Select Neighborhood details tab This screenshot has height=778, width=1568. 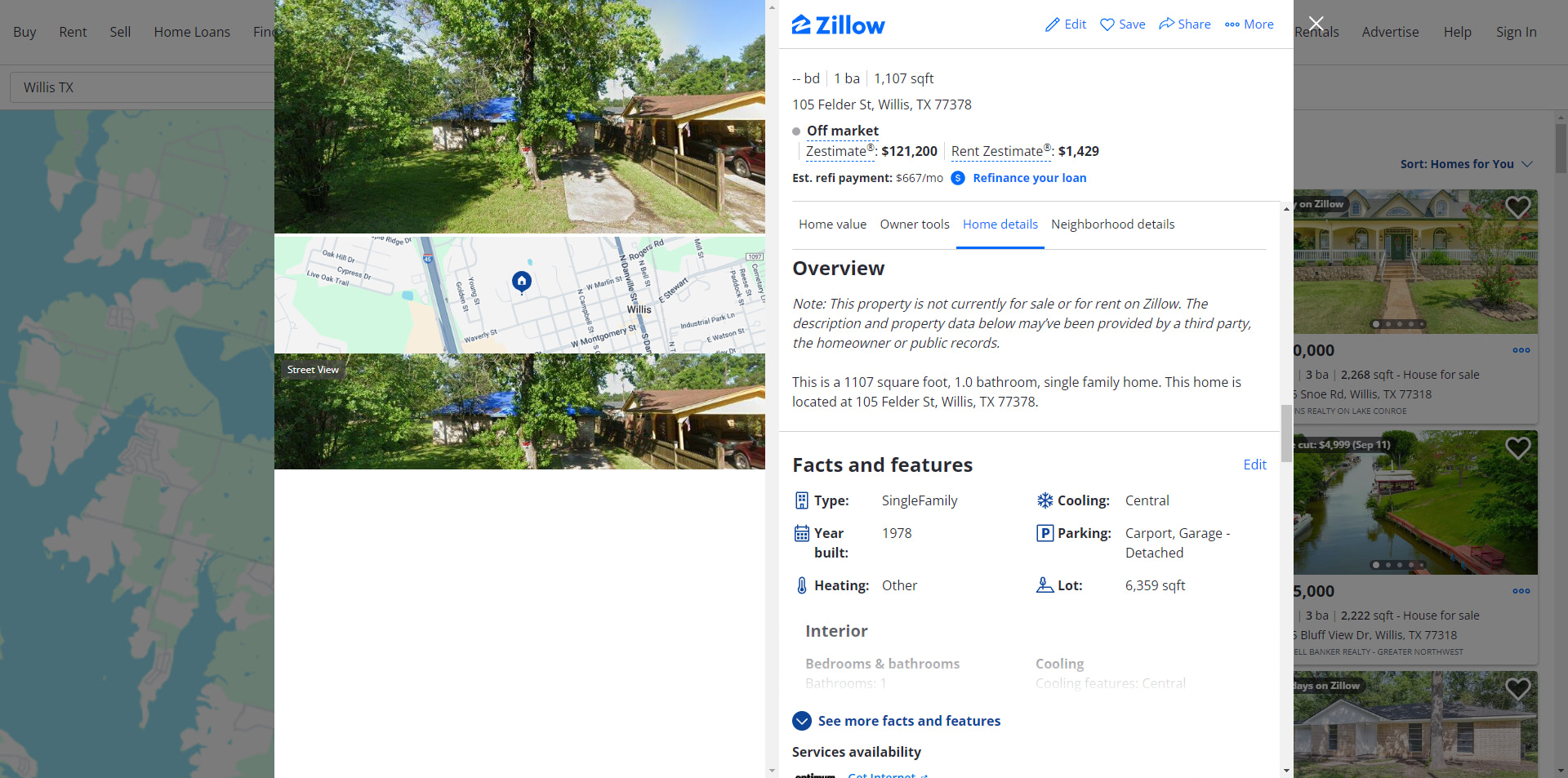(1112, 225)
